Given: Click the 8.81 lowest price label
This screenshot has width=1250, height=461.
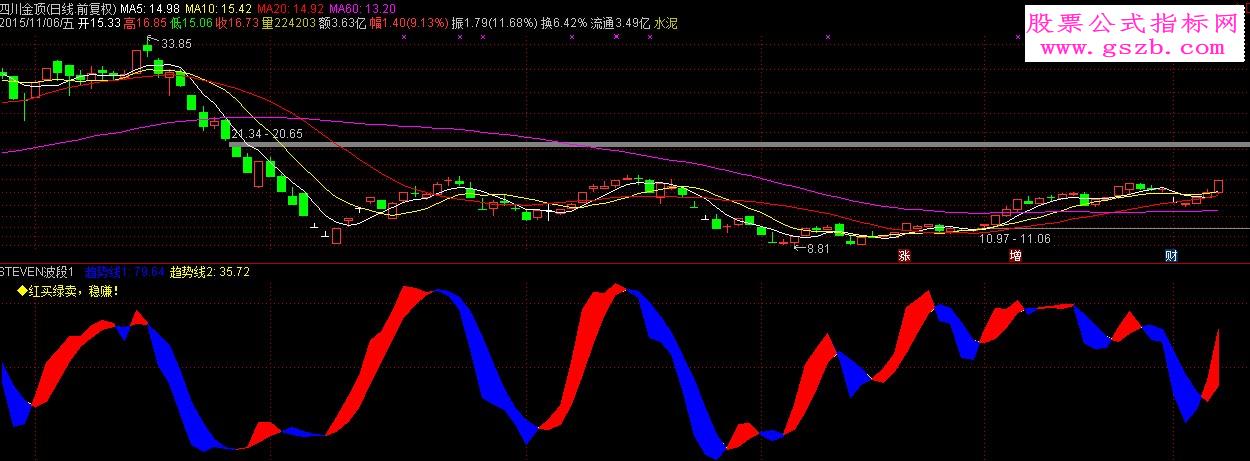Looking at the screenshot, I should coord(818,248).
